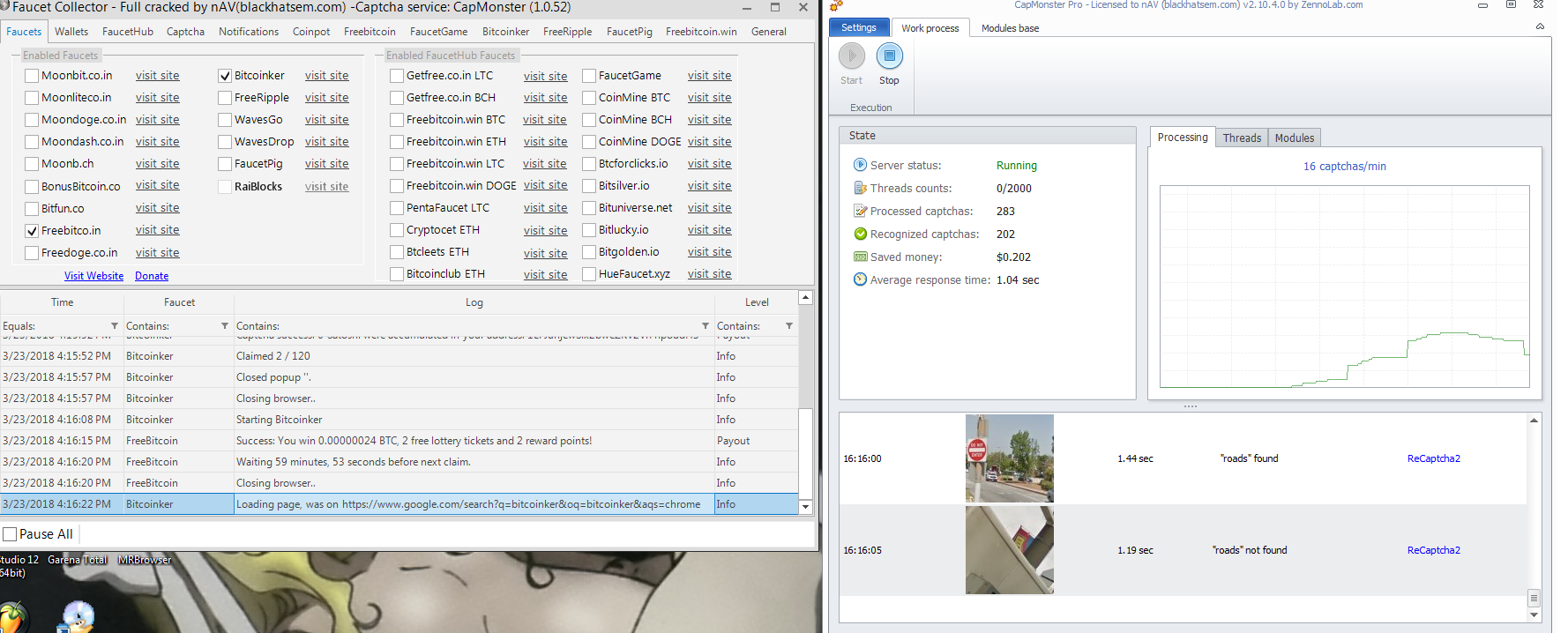Screen dimensions: 1568x633
Task: Click the captcha list scroll up arrow
Action: 1534,421
